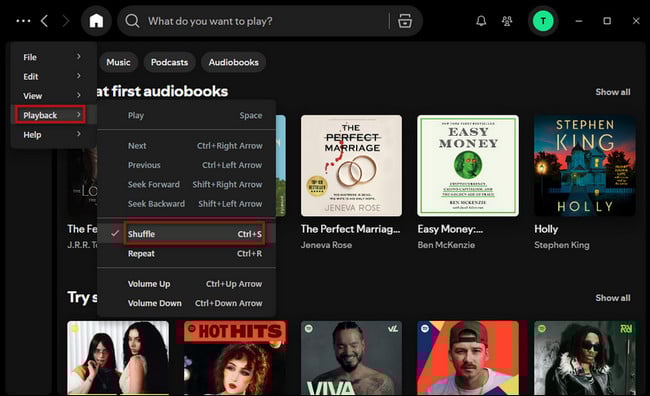The height and width of the screenshot is (396, 650).
Task: Open the playlist cover with man in cap
Action: tap(468, 357)
